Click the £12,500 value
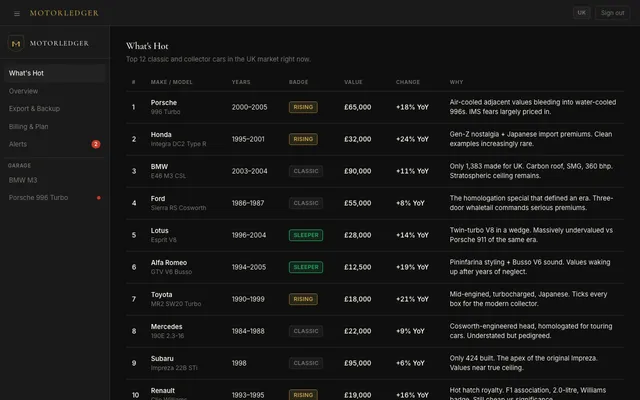 click(358, 267)
